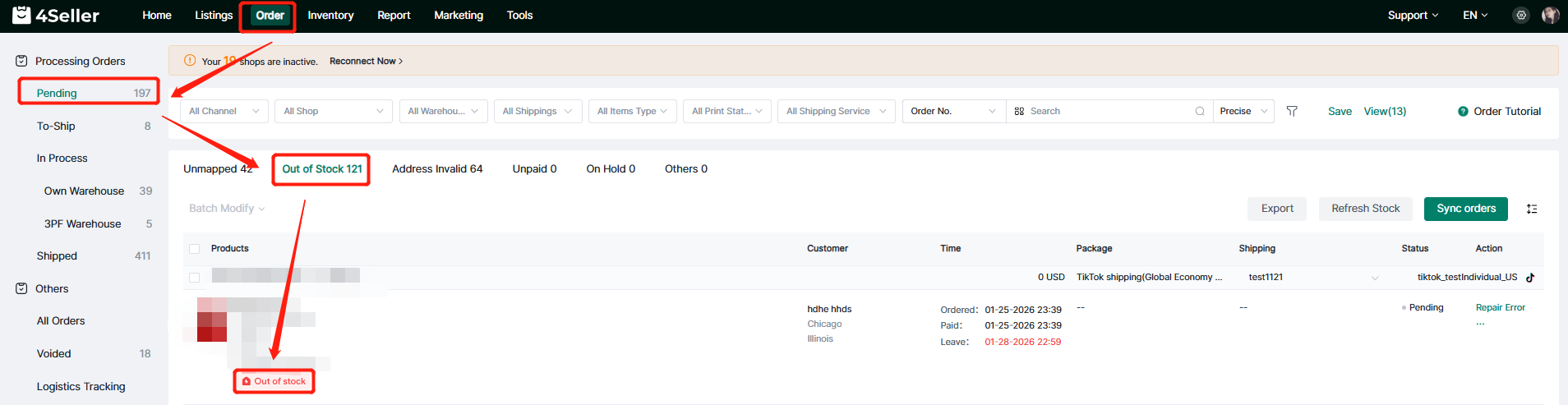This screenshot has height=405, width=1568.
Task: Open the Precise match dropdown
Action: (1243, 111)
